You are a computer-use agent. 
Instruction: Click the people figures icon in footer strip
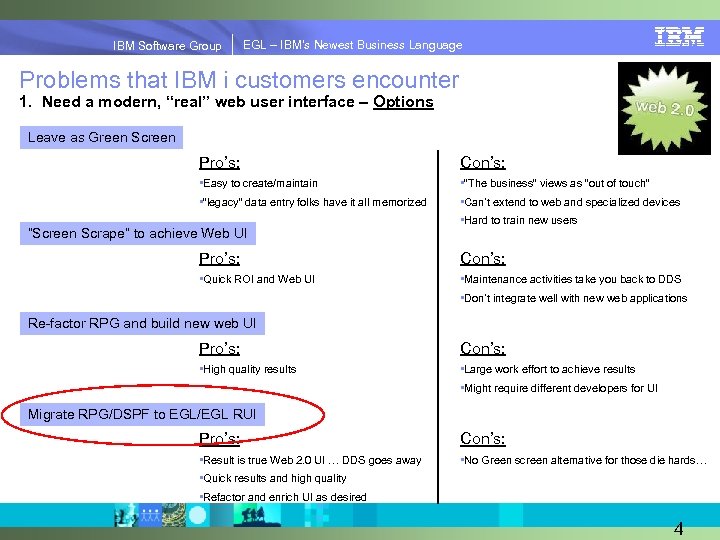[x=150, y=515]
